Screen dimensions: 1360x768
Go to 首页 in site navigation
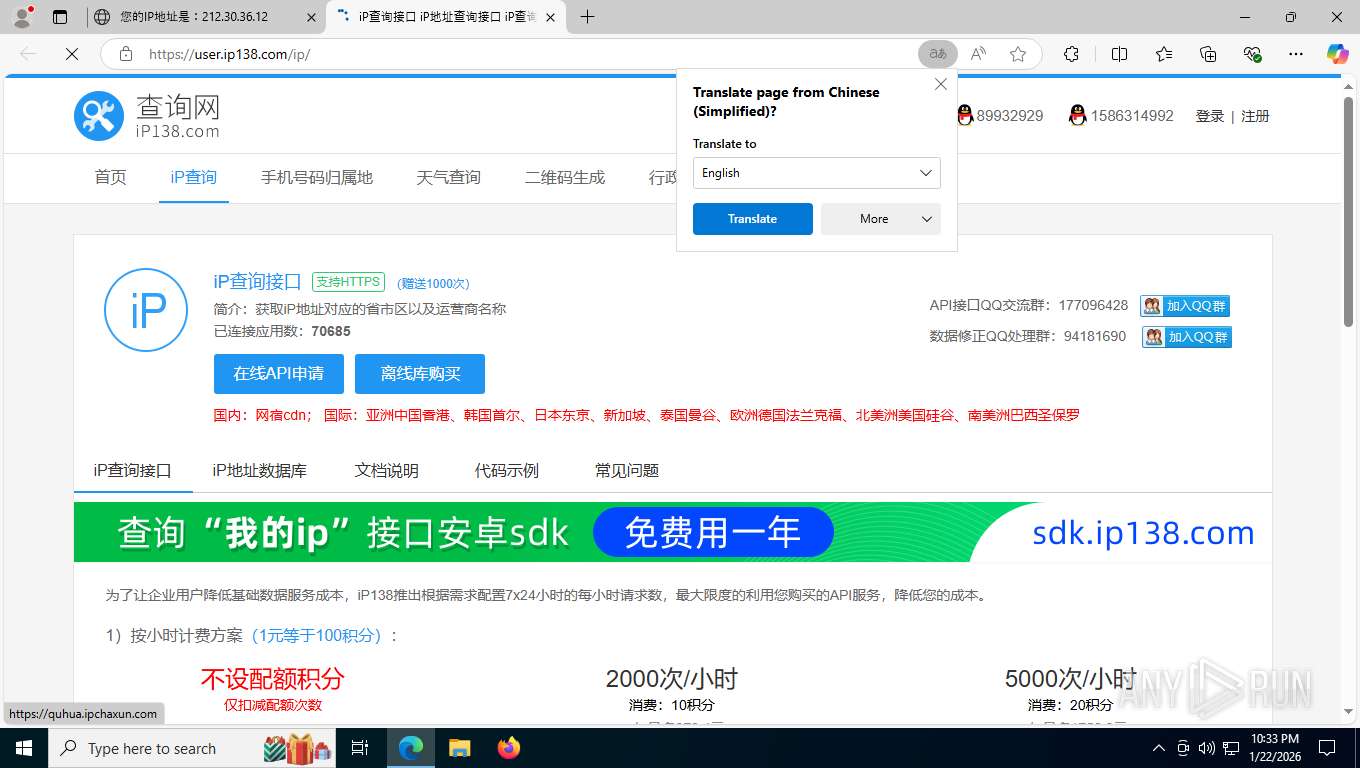pos(110,177)
